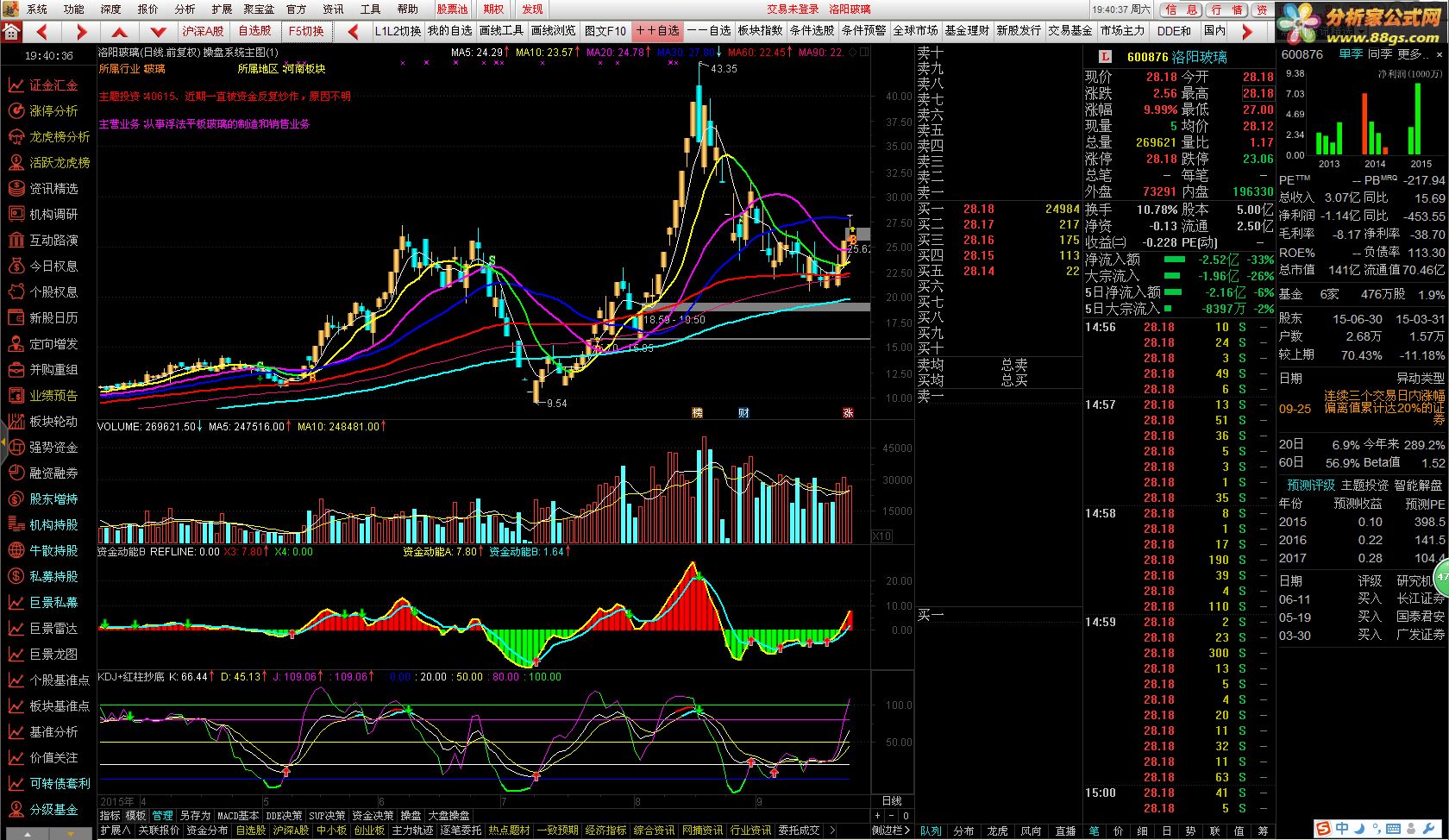Click the red up arrow button
The width and height of the screenshot is (1449, 840).
tap(120, 32)
